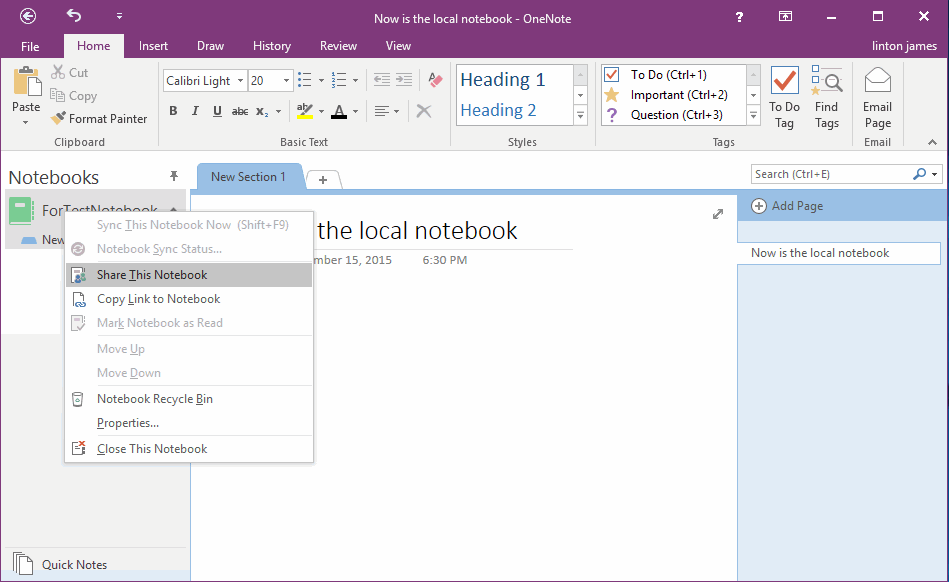949x582 pixels.
Task: Open Quick Notes at bottom
Action: tap(60, 564)
